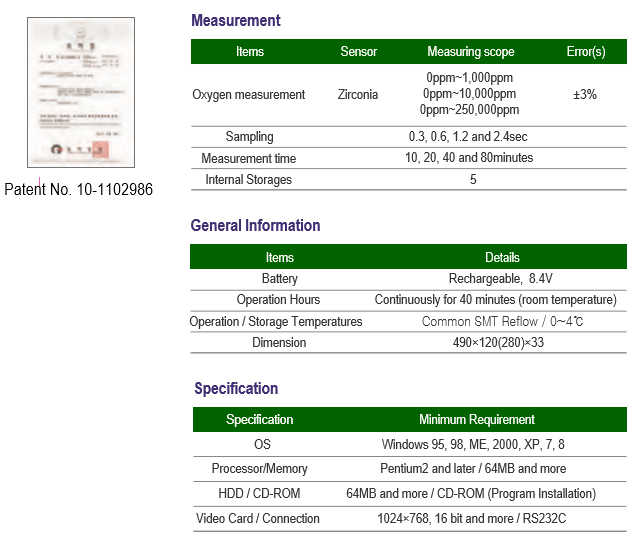Viewport: 639px width, 537px height.
Task: Click the Measuring scope column header
Action: [x=470, y=51]
